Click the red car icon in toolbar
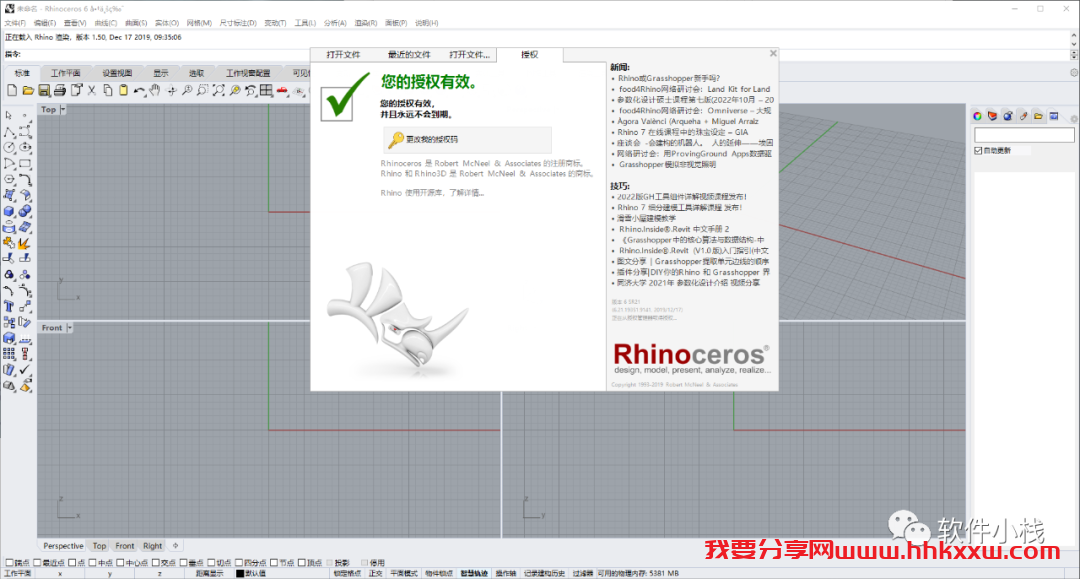 pos(282,90)
